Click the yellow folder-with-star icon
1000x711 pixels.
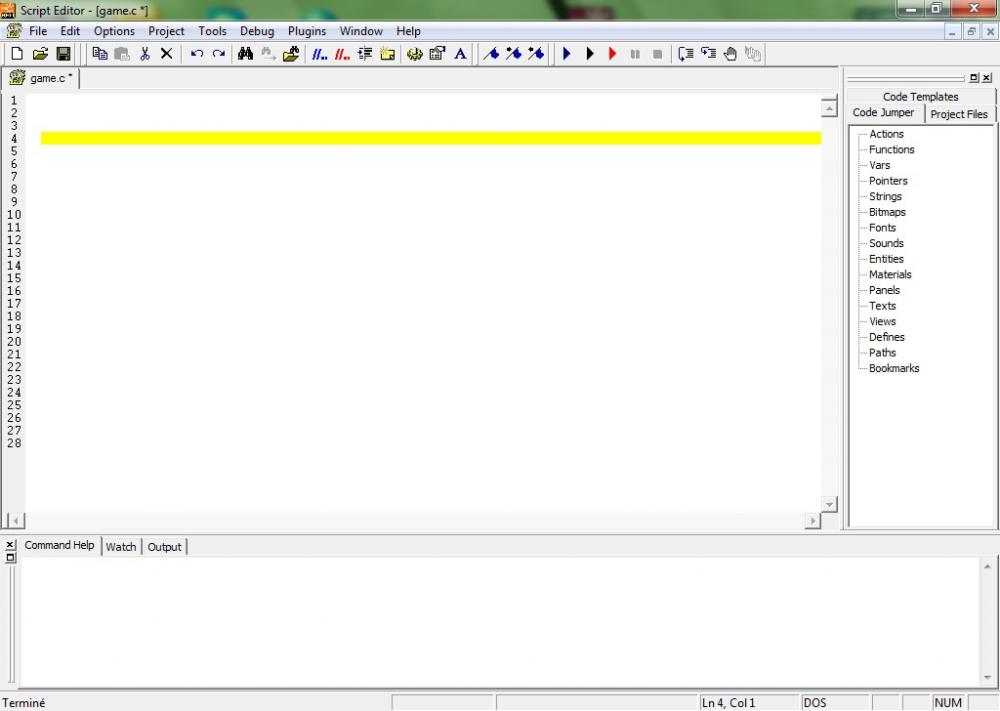[387, 54]
